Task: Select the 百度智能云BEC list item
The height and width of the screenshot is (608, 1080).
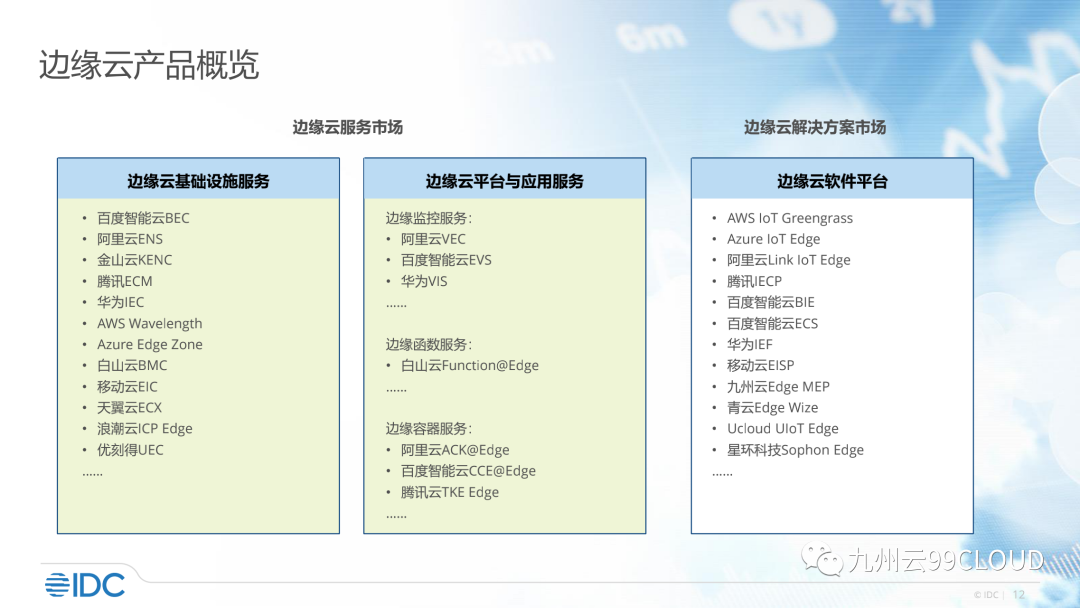Action: (x=143, y=218)
